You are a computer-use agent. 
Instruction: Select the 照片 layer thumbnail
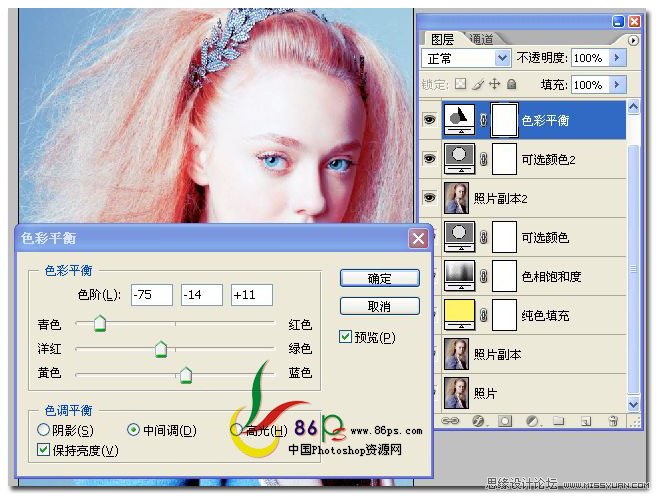(x=456, y=394)
